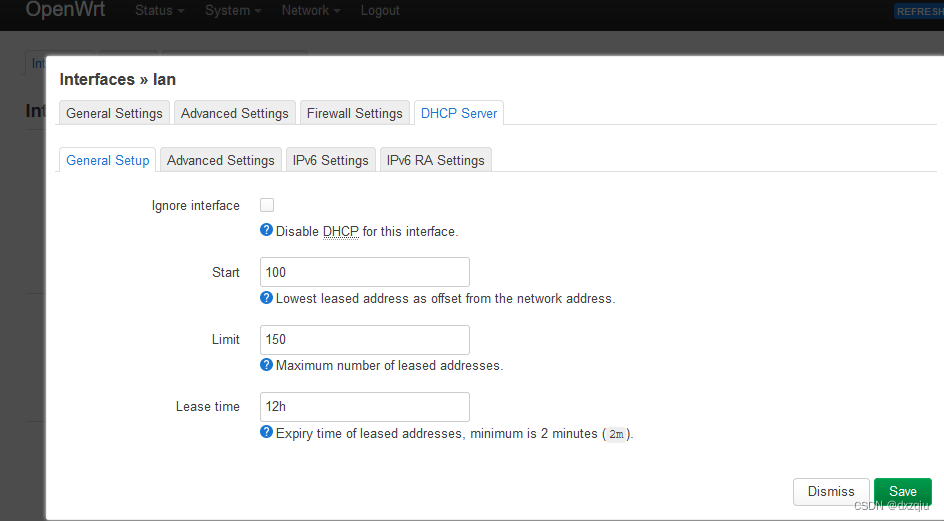Focus the Limit input field
The image size is (944, 521).
(x=365, y=339)
